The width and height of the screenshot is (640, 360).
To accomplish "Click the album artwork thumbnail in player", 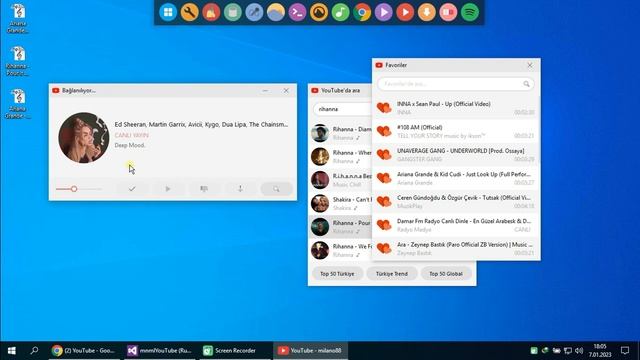I will (x=84, y=138).
